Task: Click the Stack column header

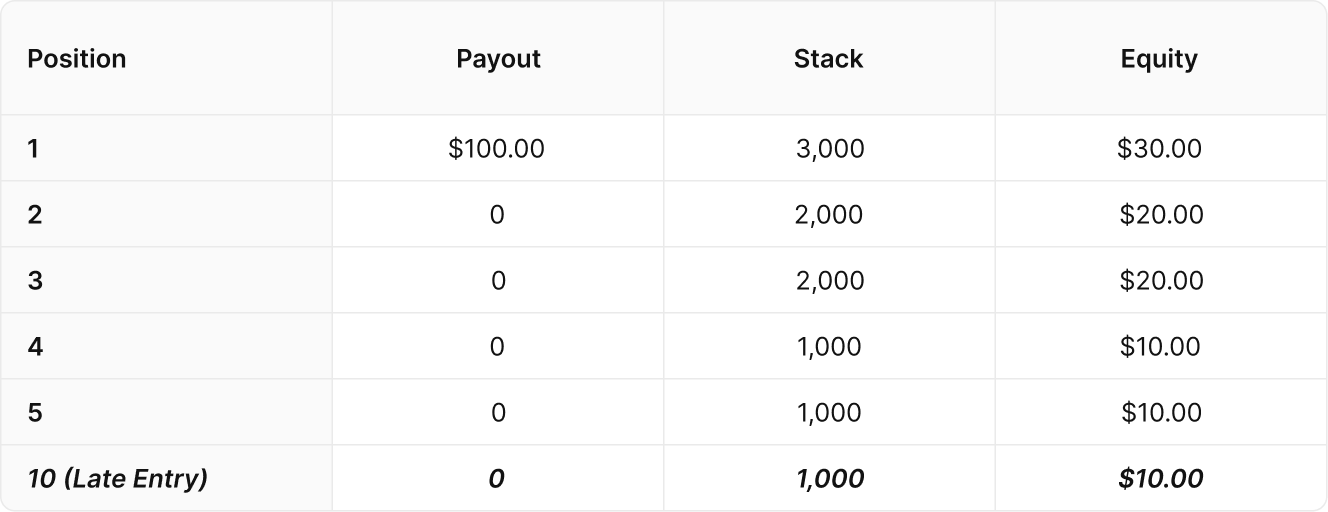Action: click(829, 59)
